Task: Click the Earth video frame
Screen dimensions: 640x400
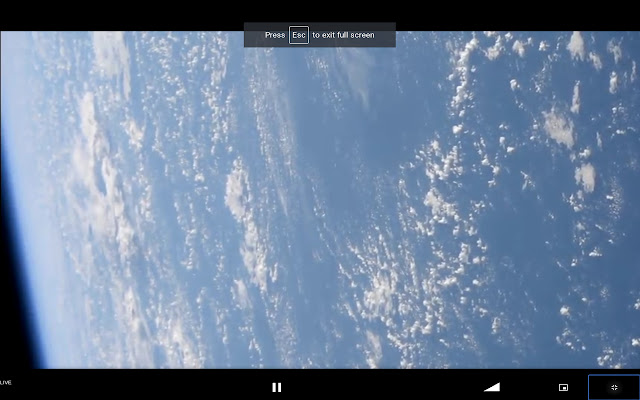Action: click(320, 200)
